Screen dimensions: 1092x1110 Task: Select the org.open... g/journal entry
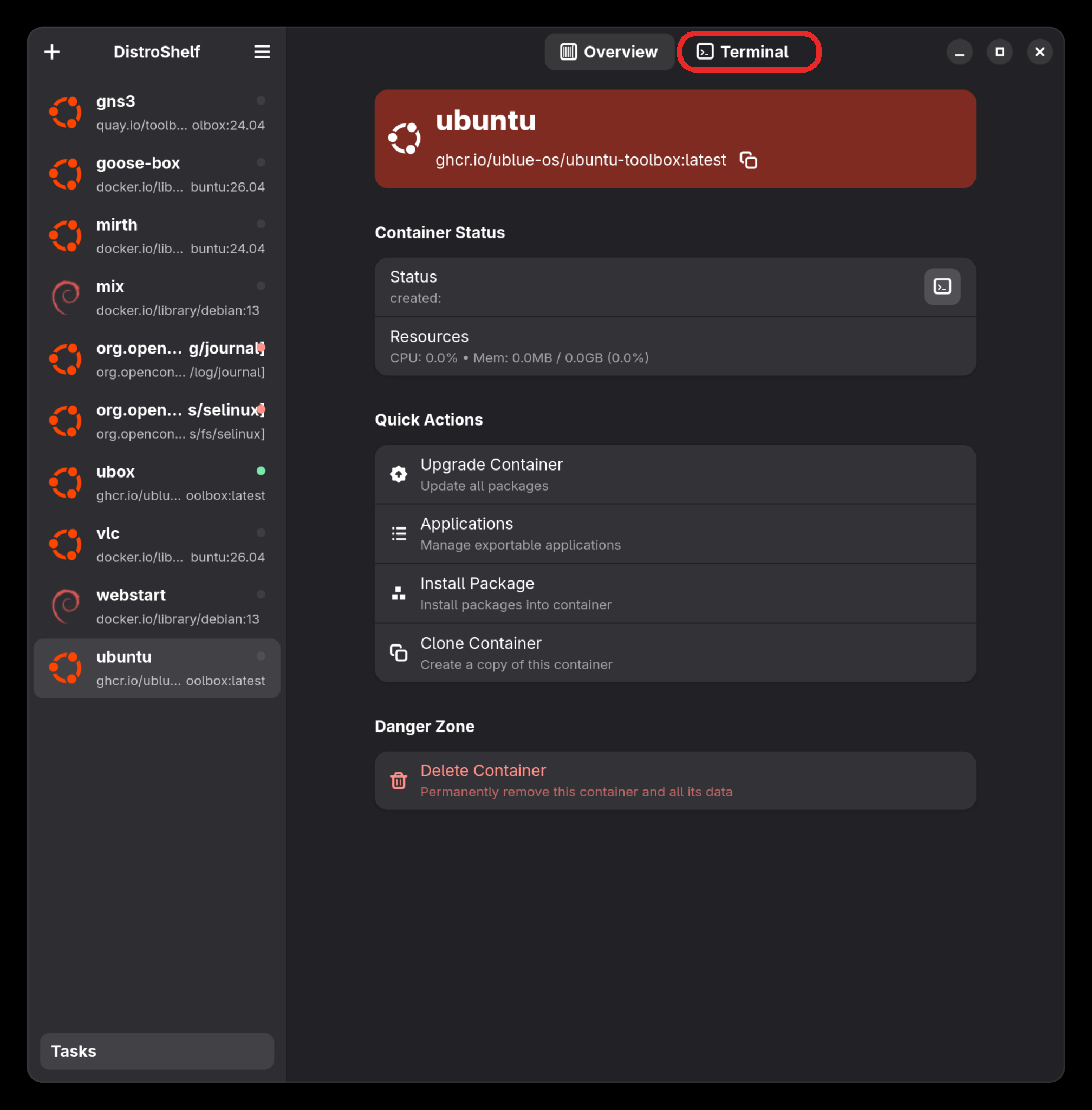click(157, 360)
